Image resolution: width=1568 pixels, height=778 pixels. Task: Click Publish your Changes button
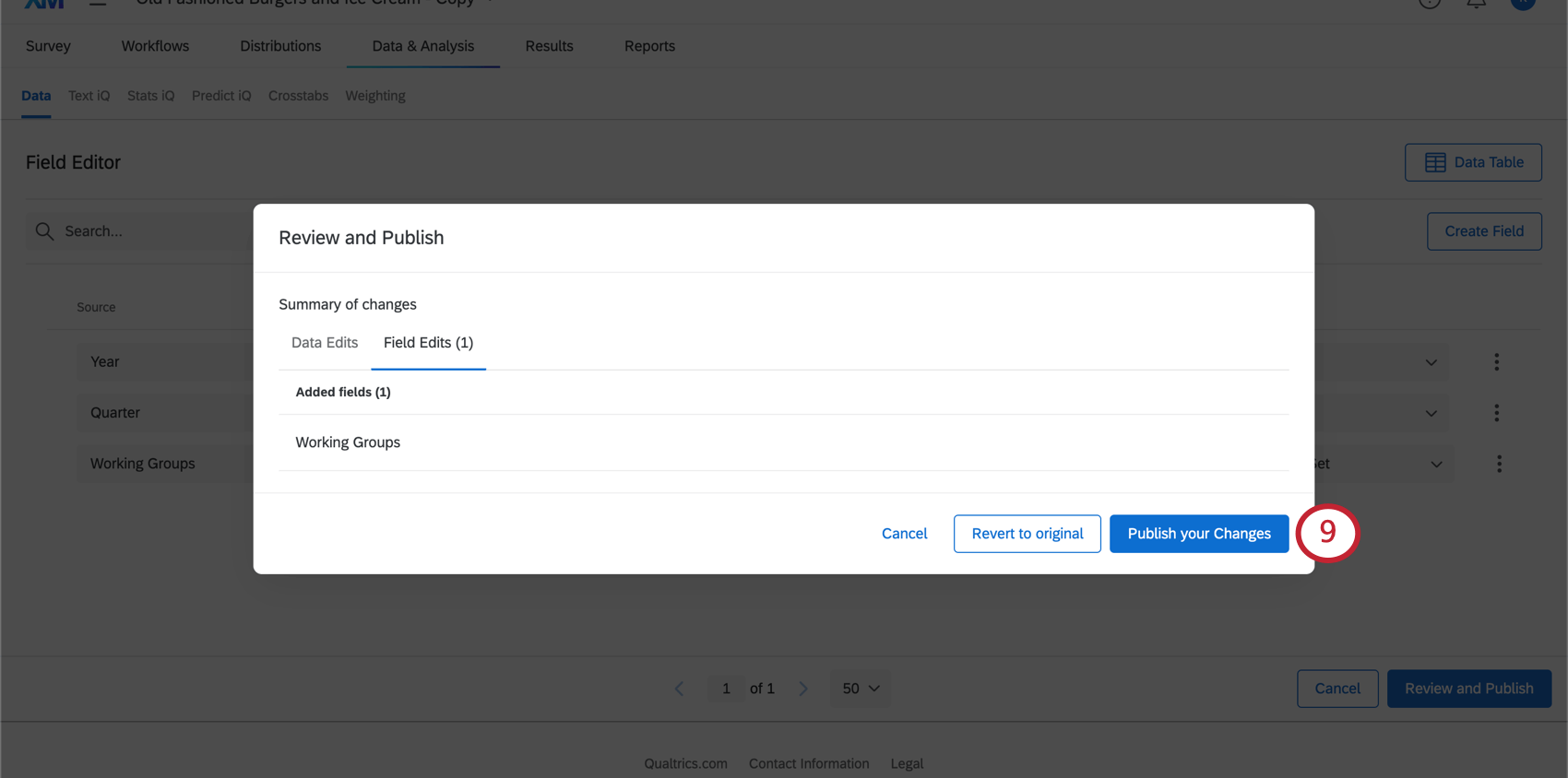[1198, 534]
